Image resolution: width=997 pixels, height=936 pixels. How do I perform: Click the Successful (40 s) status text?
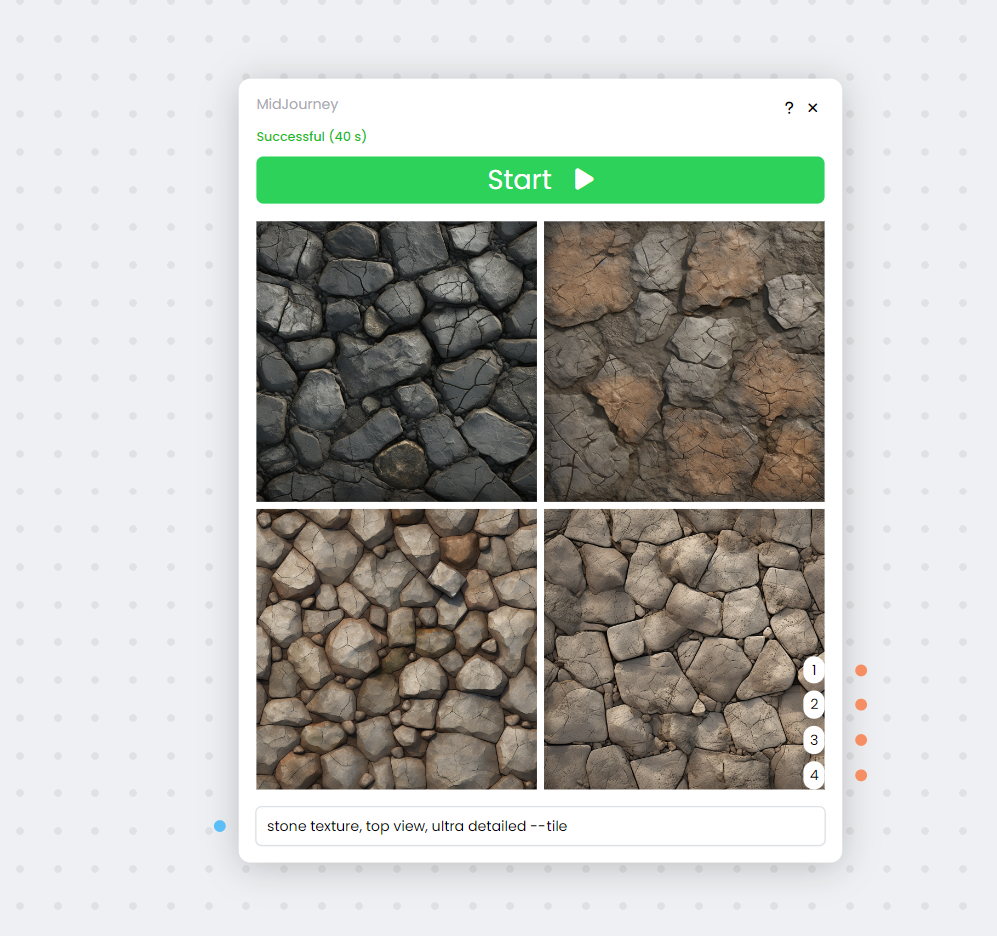(311, 136)
